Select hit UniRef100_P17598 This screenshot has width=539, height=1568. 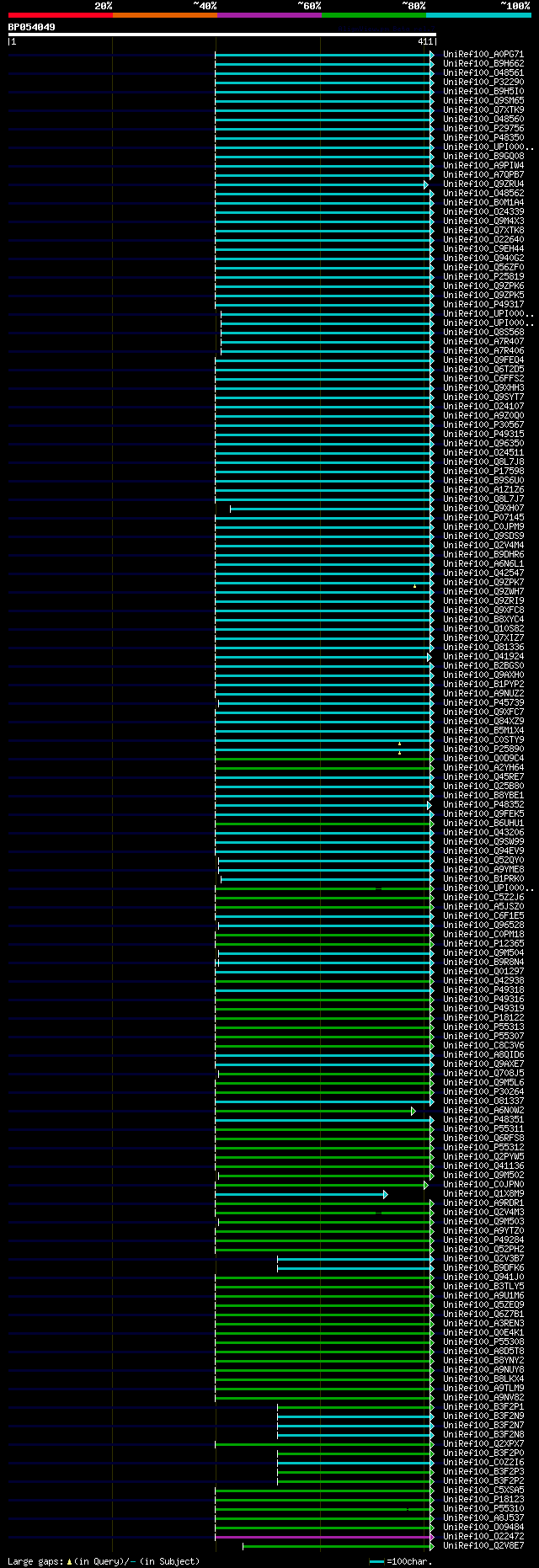tap(483, 472)
